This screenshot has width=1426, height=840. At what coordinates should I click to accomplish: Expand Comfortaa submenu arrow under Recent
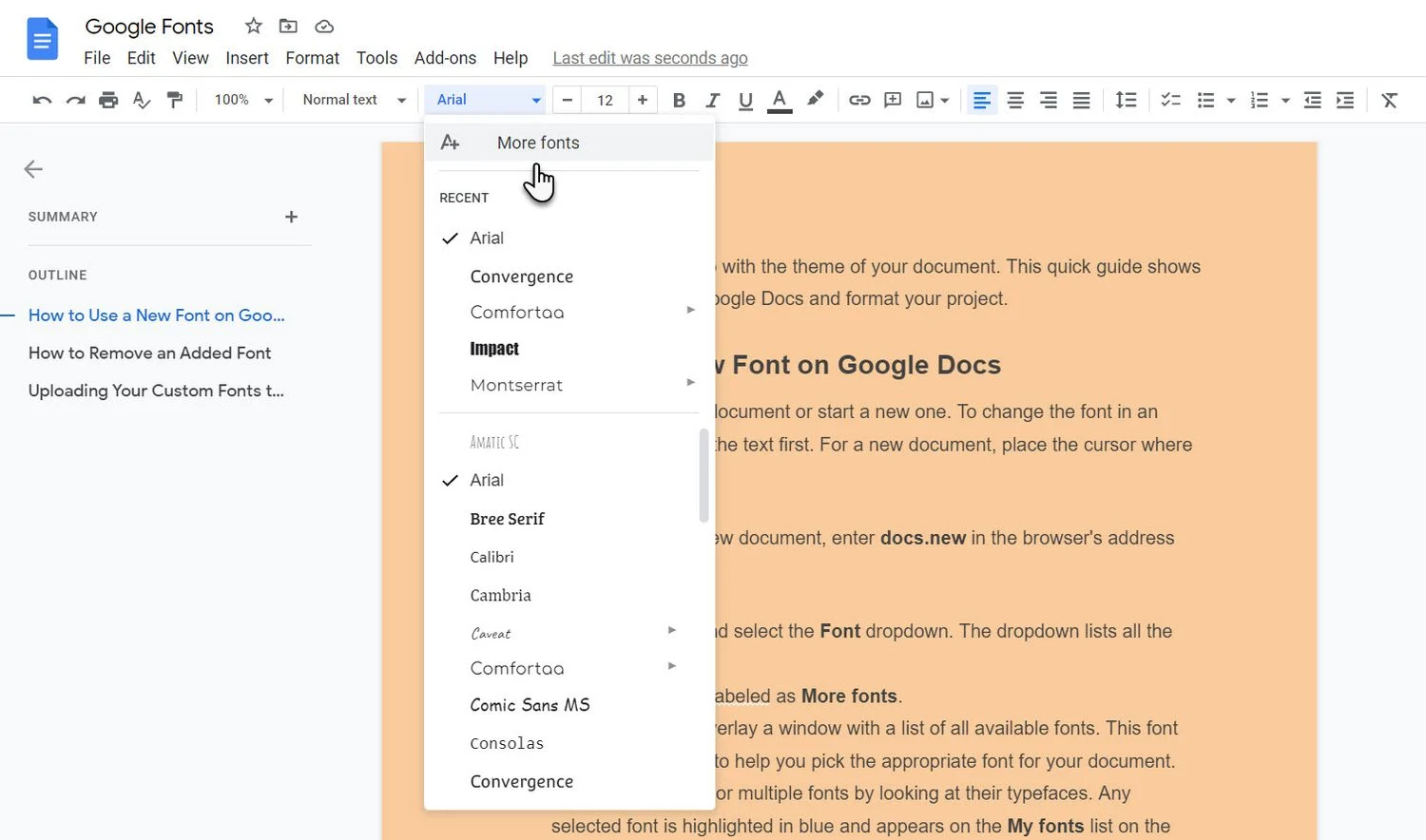tap(691, 311)
